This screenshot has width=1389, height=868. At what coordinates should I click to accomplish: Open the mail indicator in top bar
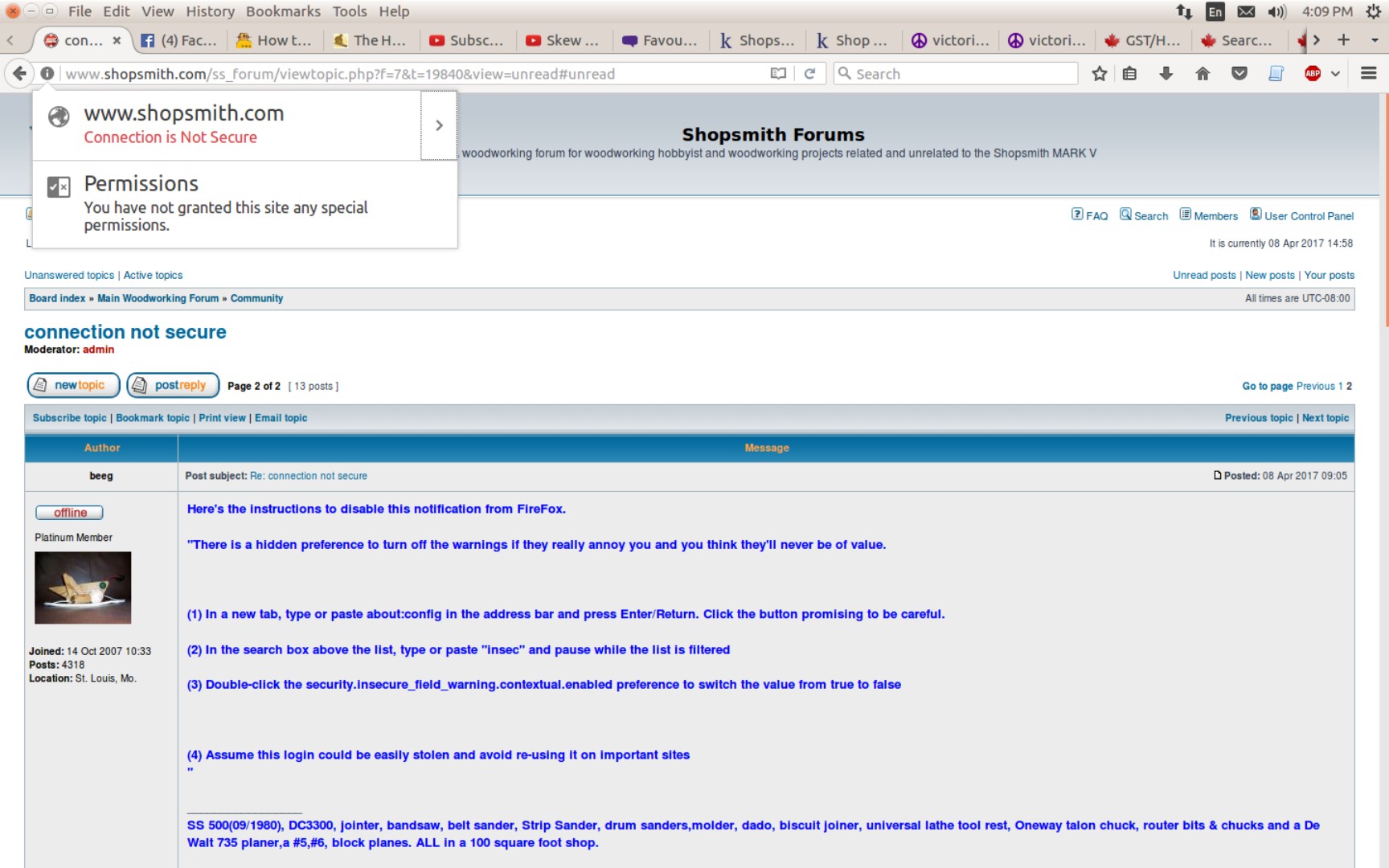tap(1246, 11)
